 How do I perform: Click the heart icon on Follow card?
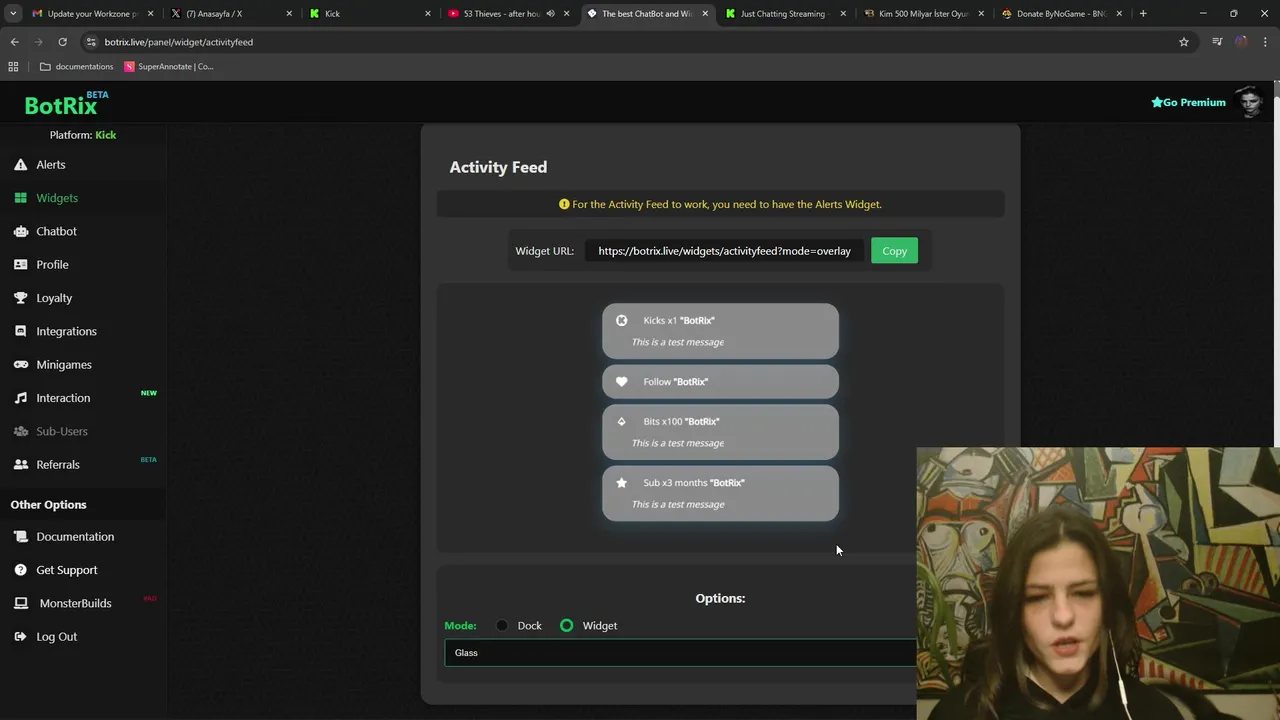pyautogui.click(x=622, y=381)
